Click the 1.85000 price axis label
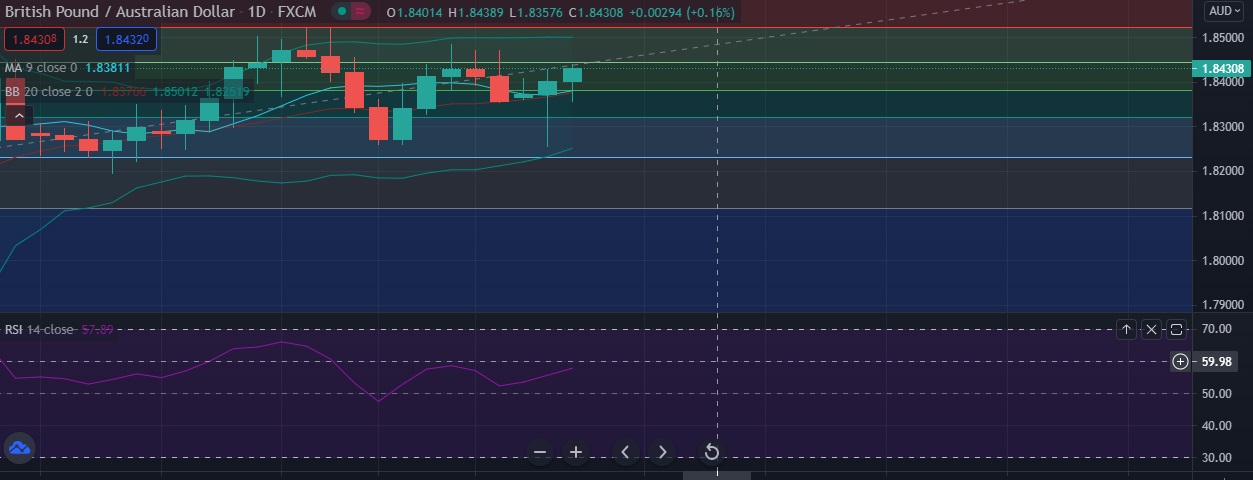The height and width of the screenshot is (480, 1253). (1223, 38)
